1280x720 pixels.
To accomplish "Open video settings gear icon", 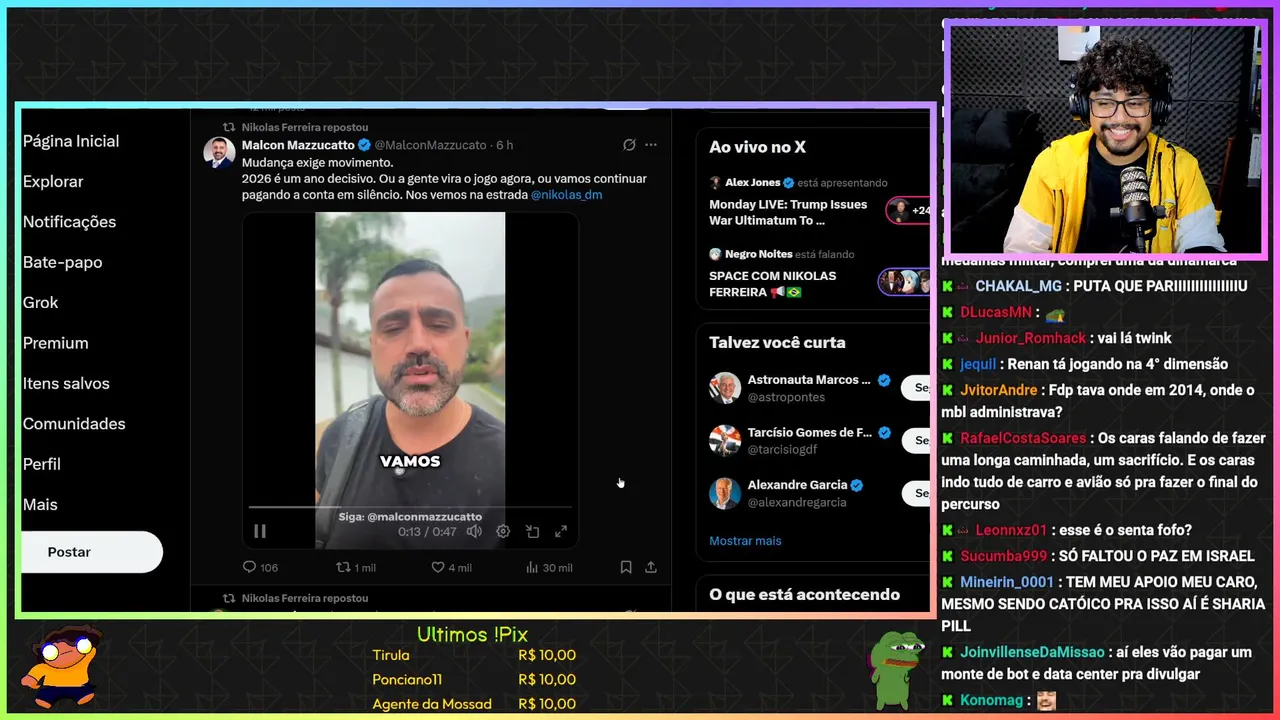I will [503, 532].
